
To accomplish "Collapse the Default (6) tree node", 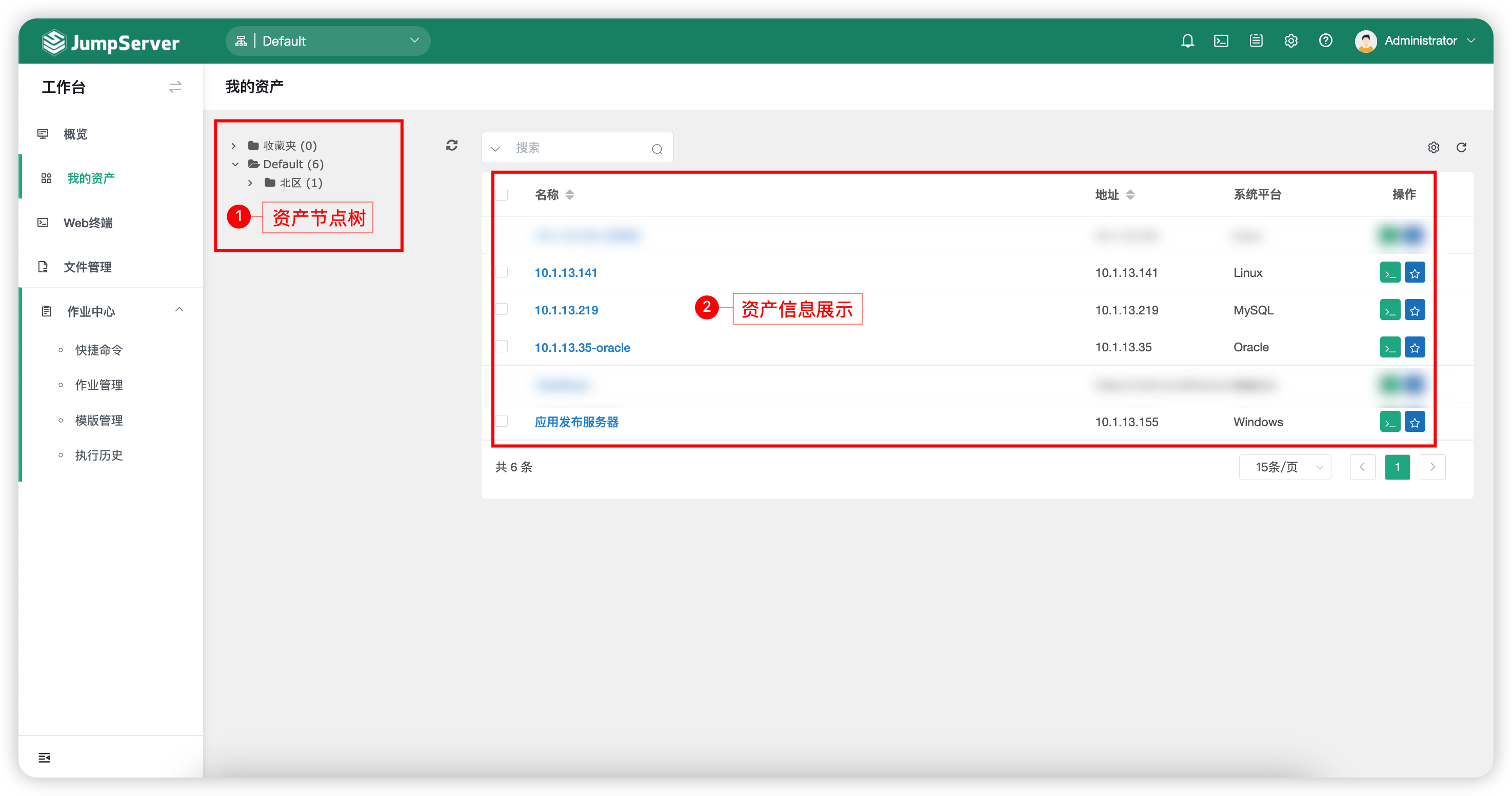I will pos(235,164).
